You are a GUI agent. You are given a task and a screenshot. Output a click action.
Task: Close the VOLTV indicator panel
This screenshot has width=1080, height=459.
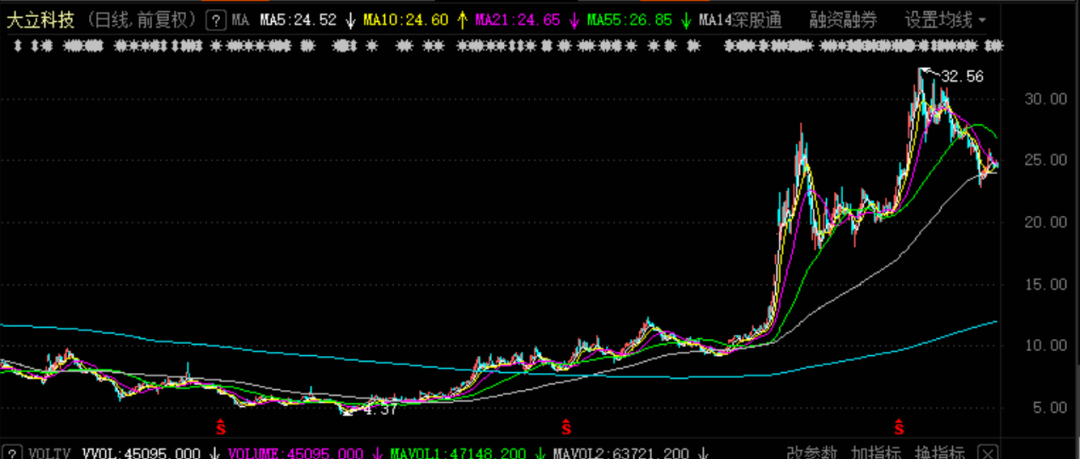click(988, 453)
